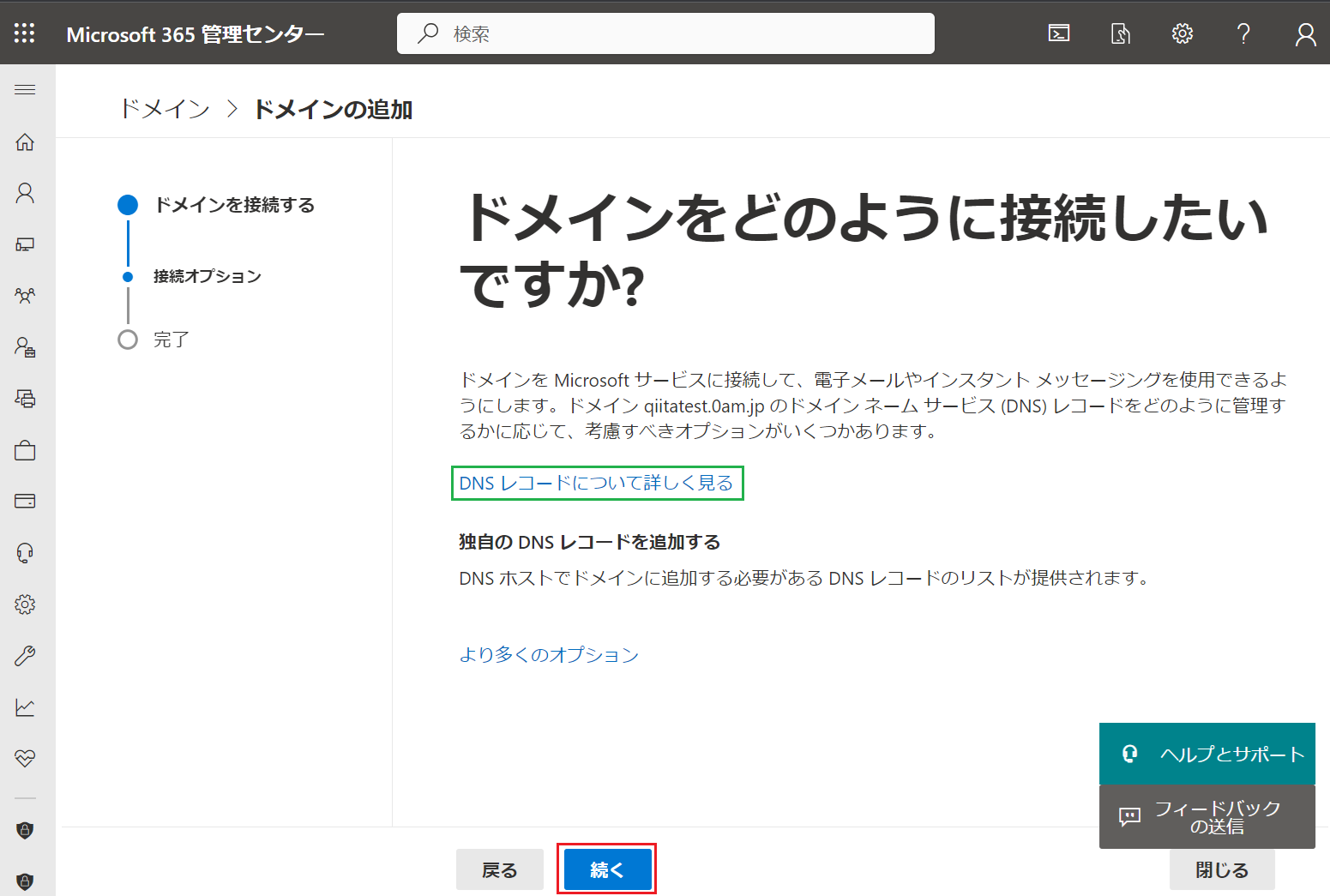Click the help question mark icon
This screenshot has width=1330, height=896.
point(1243,33)
